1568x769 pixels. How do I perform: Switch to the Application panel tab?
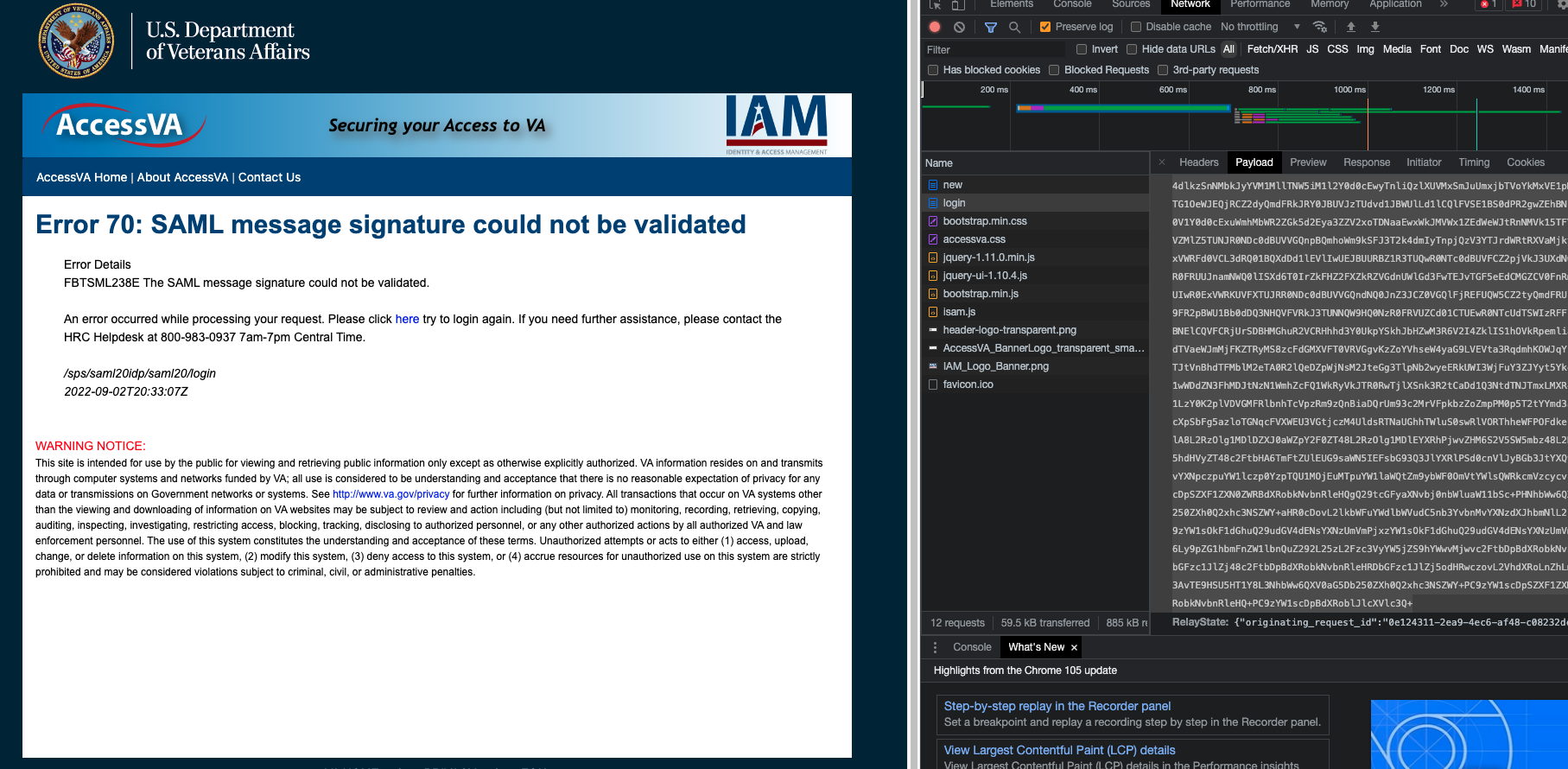(1395, 4)
